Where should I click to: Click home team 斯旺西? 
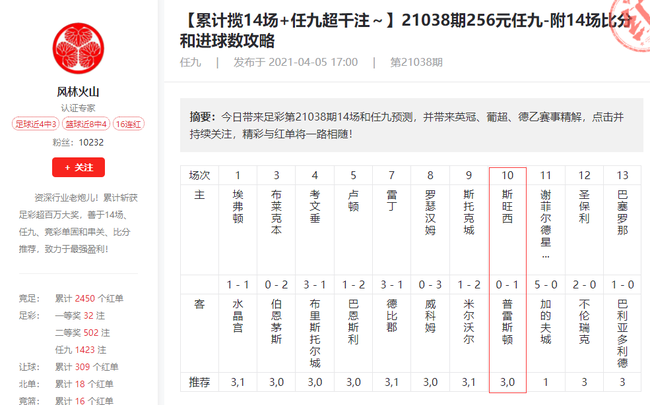(x=507, y=206)
